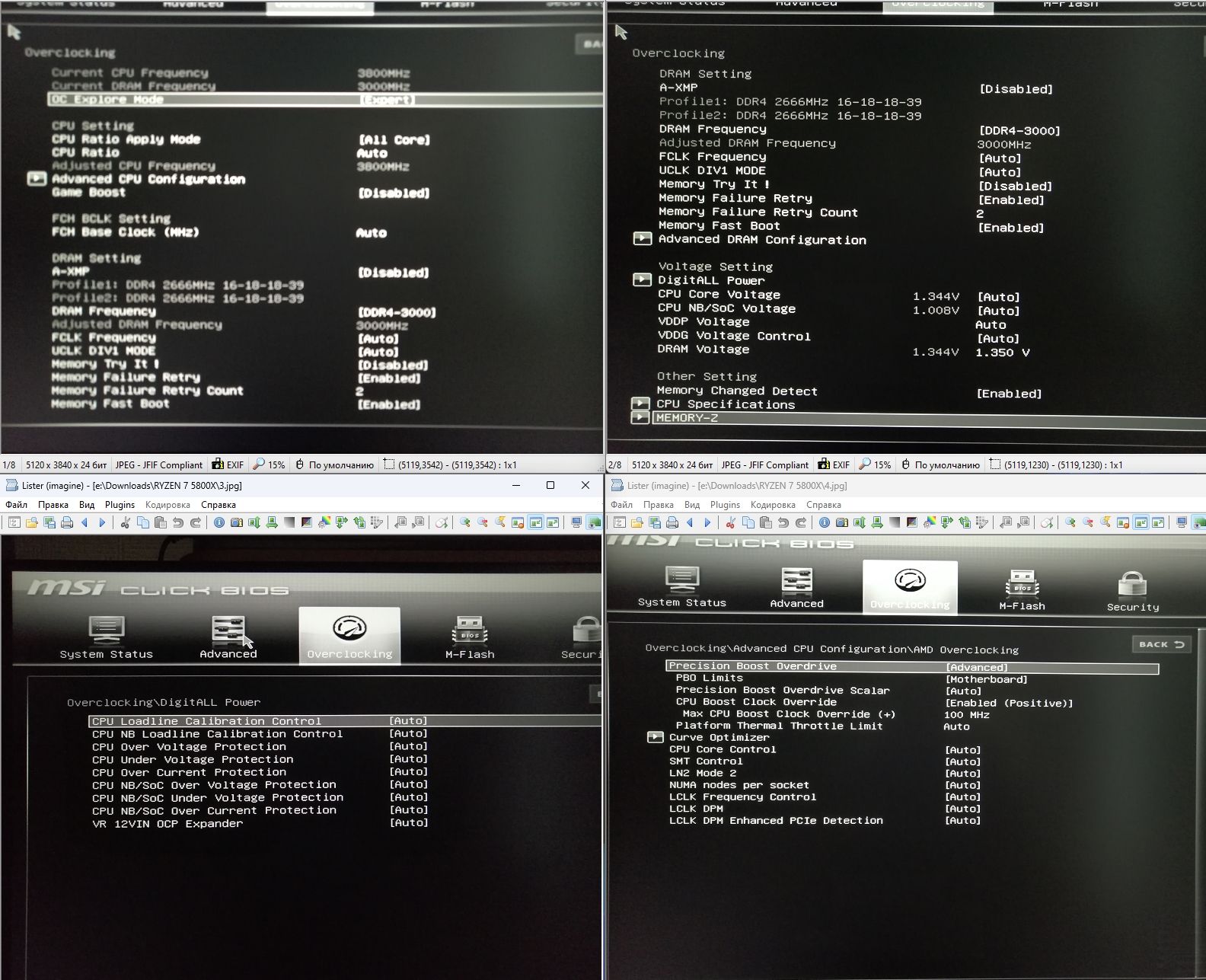The height and width of the screenshot is (980, 1206).
Task: Apply the grayscale icon in the 3.jpg window
Action: pyautogui.click(x=289, y=522)
